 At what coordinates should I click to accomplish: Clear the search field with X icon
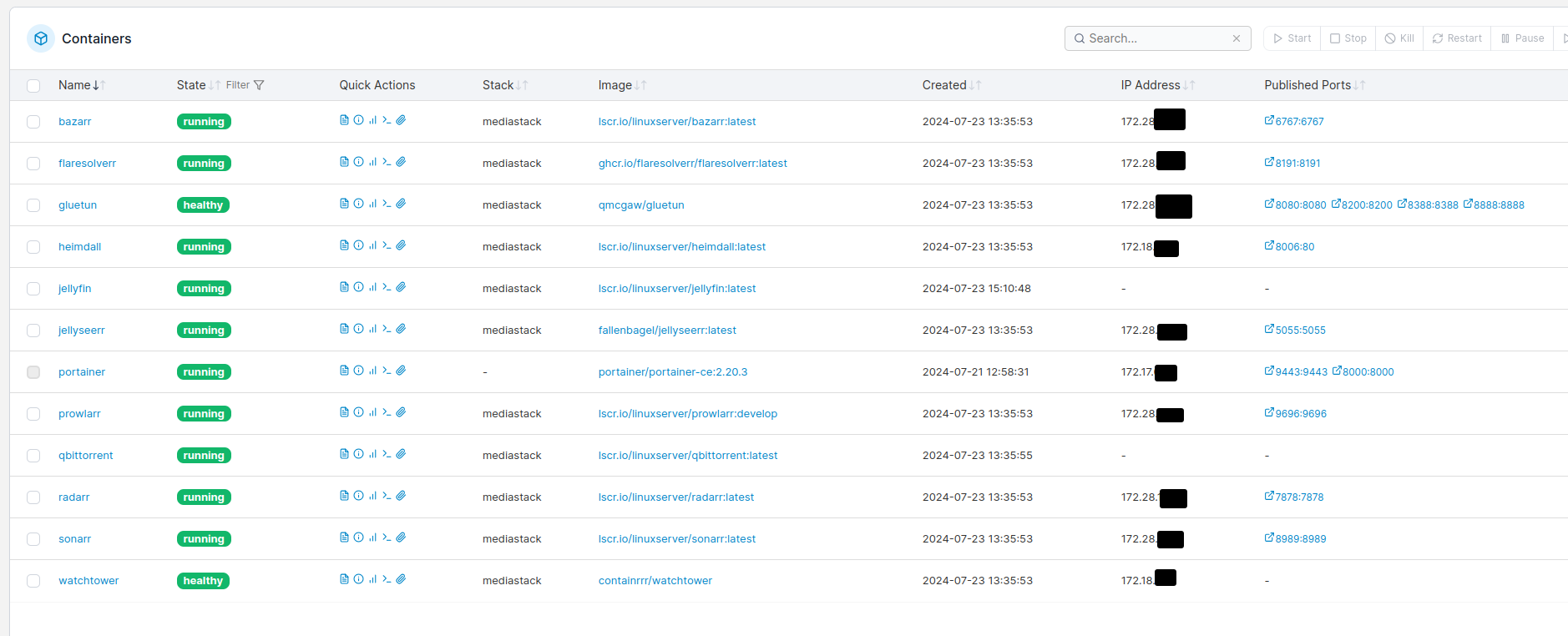coord(1236,38)
